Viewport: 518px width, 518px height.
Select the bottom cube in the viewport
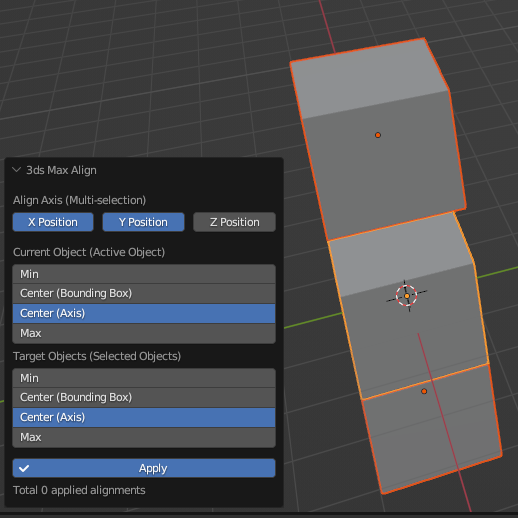coord(433,430)
